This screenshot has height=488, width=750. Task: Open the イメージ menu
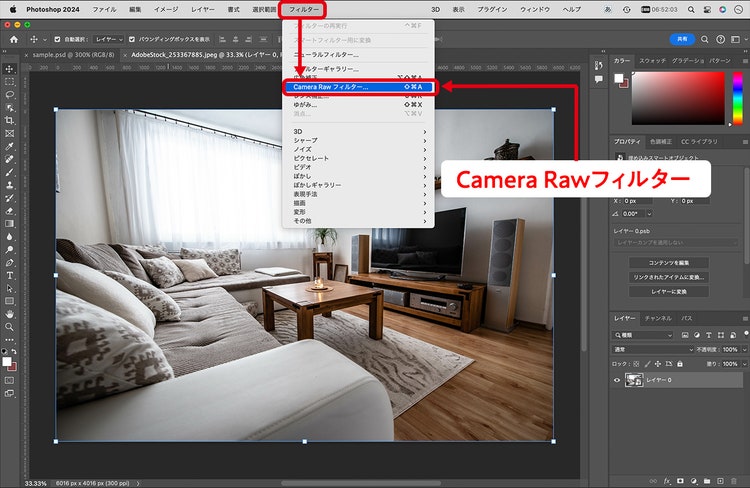point(166,10)
